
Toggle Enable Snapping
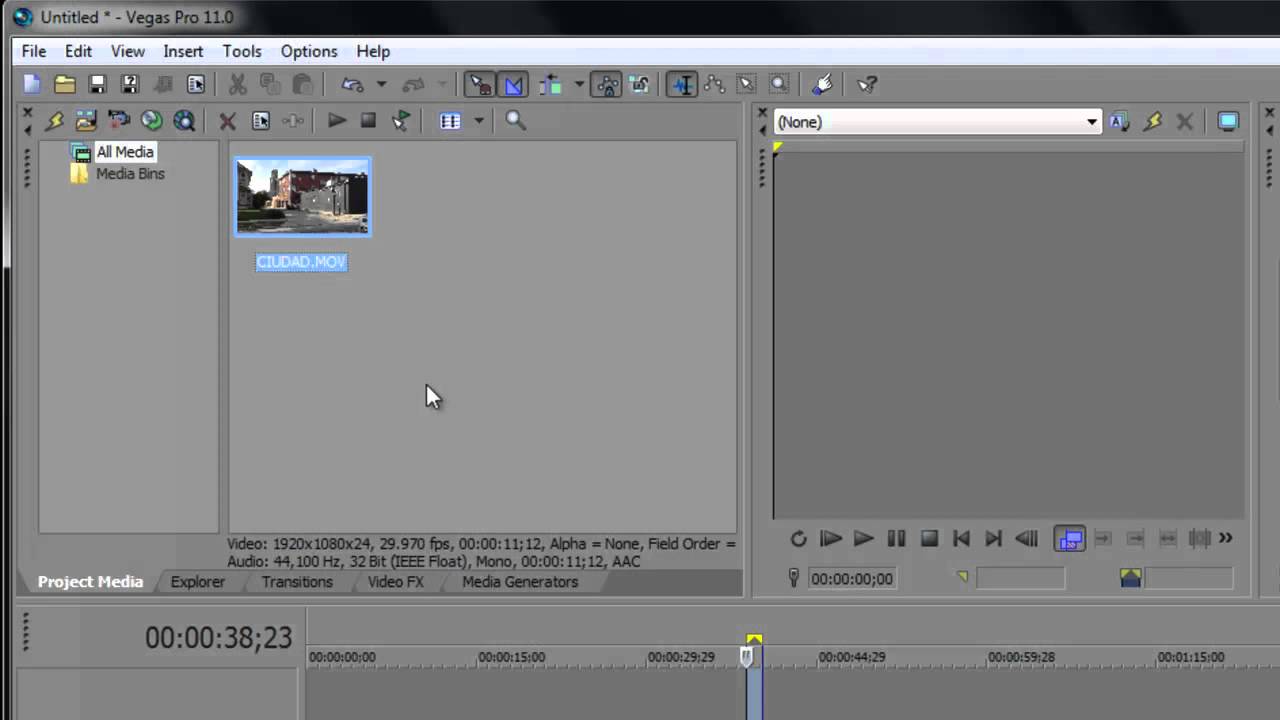pos(481,85)
